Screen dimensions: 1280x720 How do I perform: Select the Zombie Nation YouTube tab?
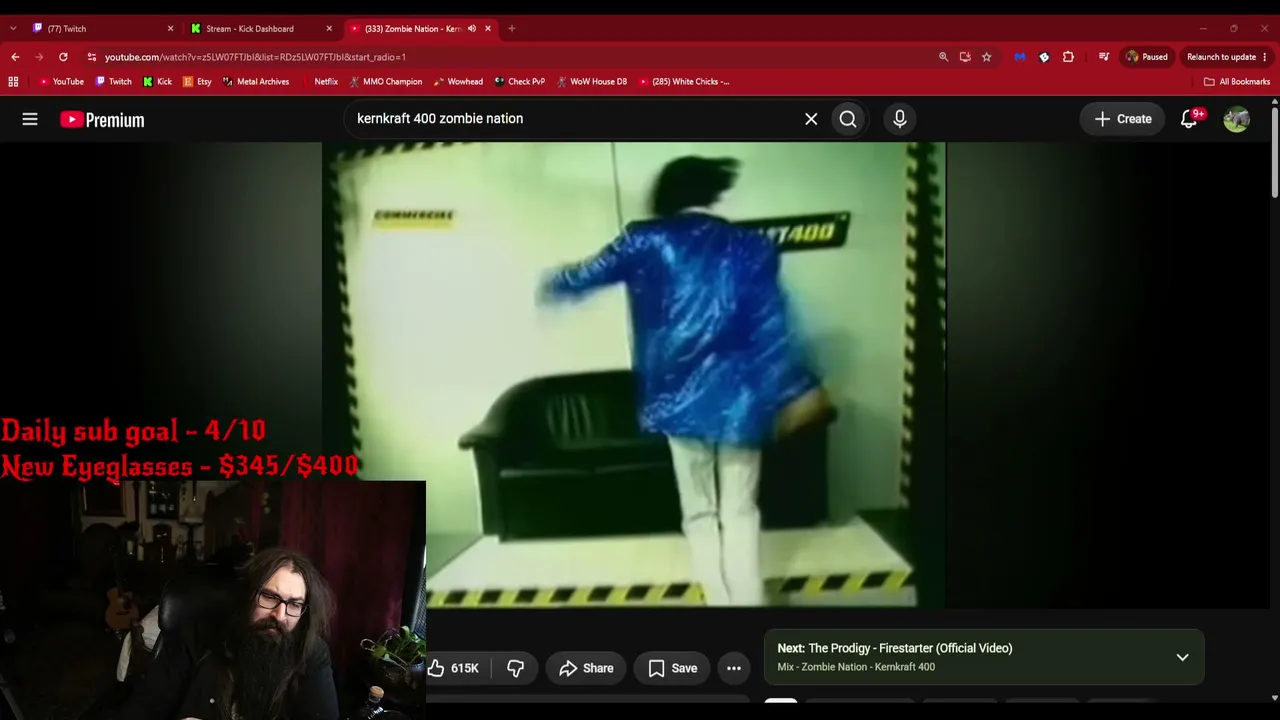(x=421, y=29)
